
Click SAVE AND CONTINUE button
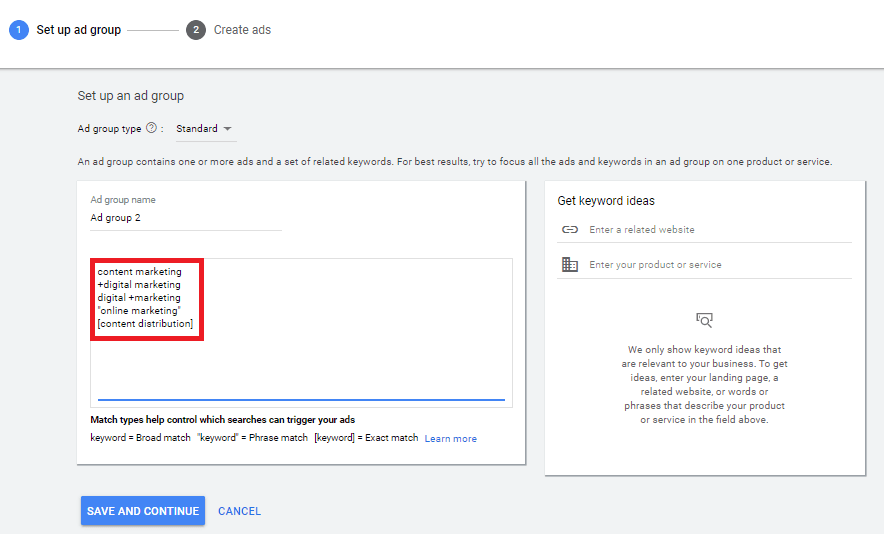pyautogui.click(x=143, y=511)
